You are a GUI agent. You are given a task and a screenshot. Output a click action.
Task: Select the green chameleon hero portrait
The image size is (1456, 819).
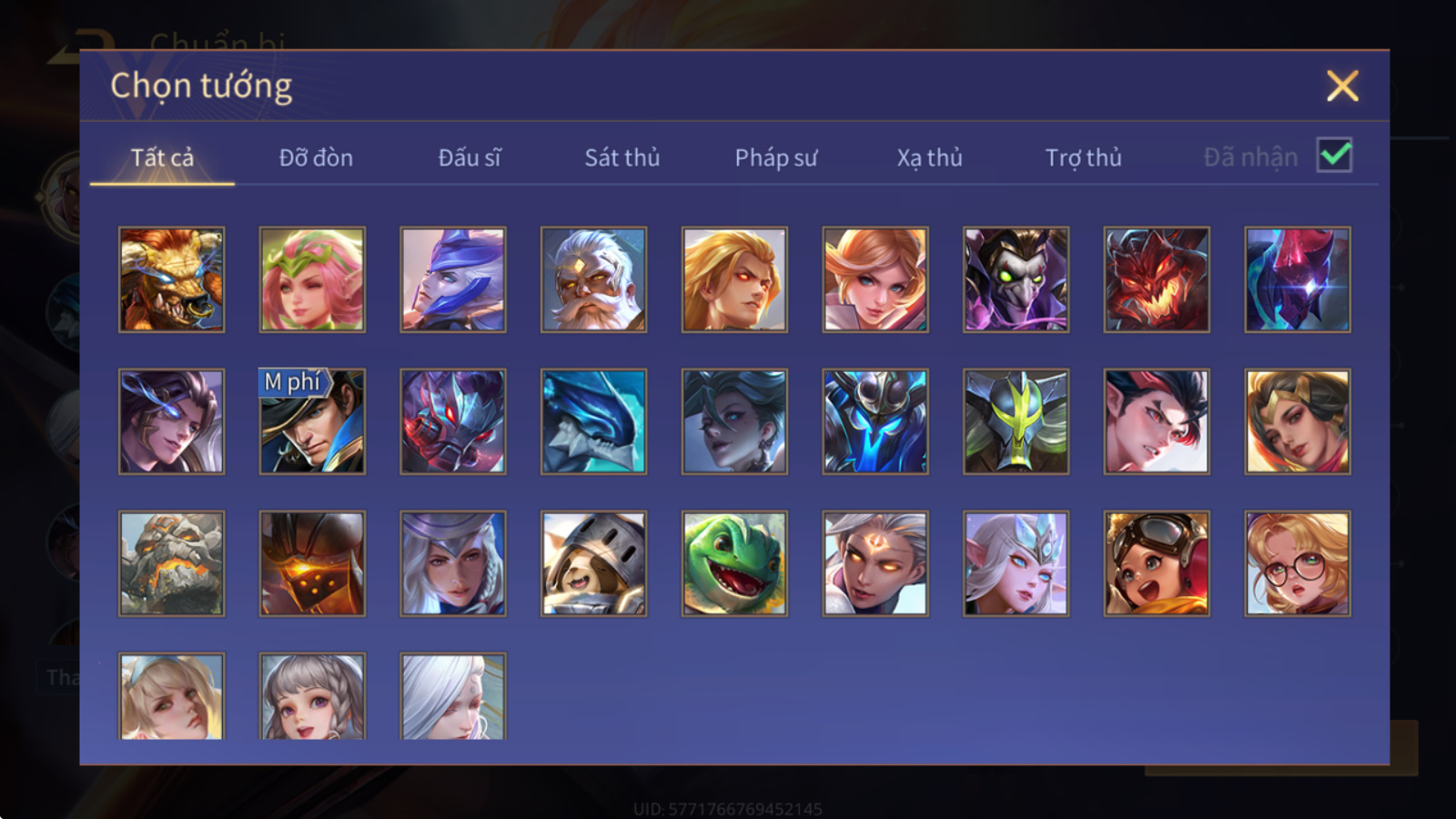734,563
